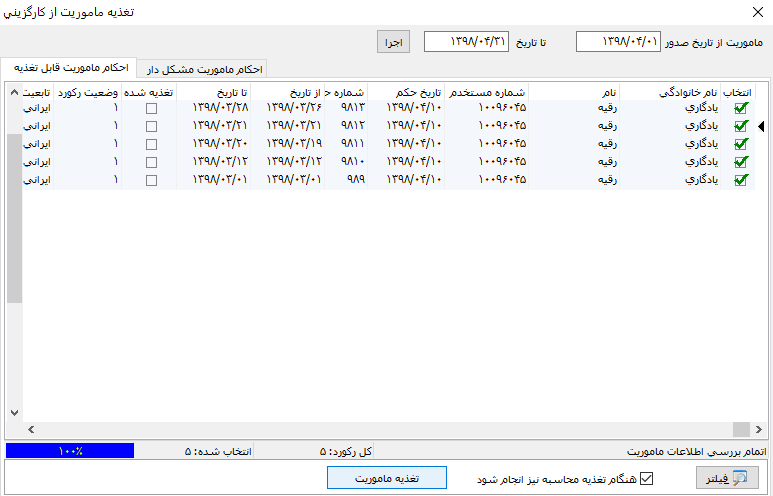
Task: Click the horizontal scrollbar right arrow
Action: (x=759, y=429)
